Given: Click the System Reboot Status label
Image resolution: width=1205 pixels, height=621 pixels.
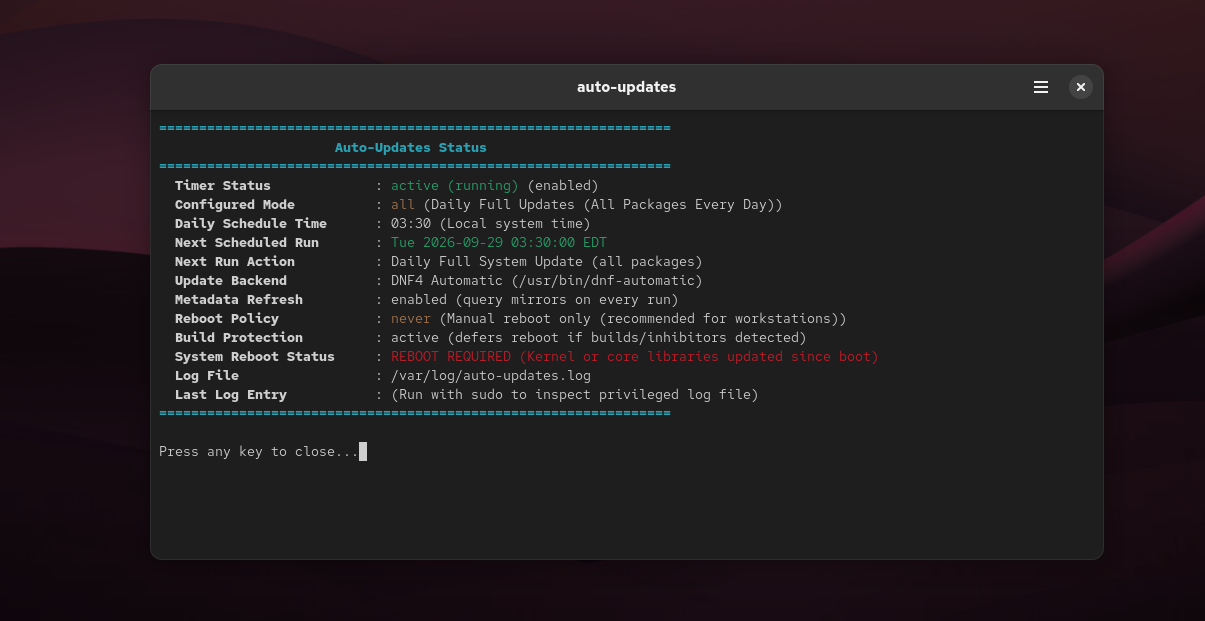Looking at the screenshot, I should point(255,356).
